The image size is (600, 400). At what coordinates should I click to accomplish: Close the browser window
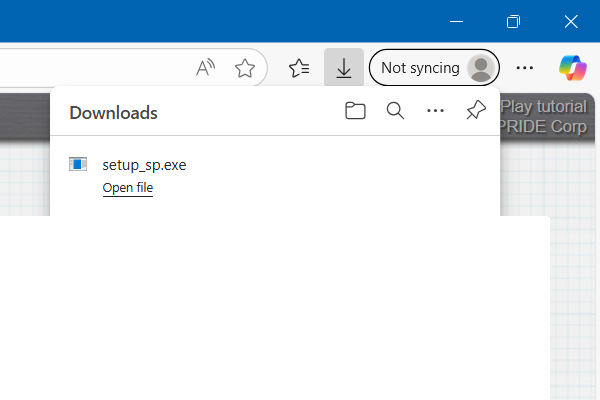[571, 21]
